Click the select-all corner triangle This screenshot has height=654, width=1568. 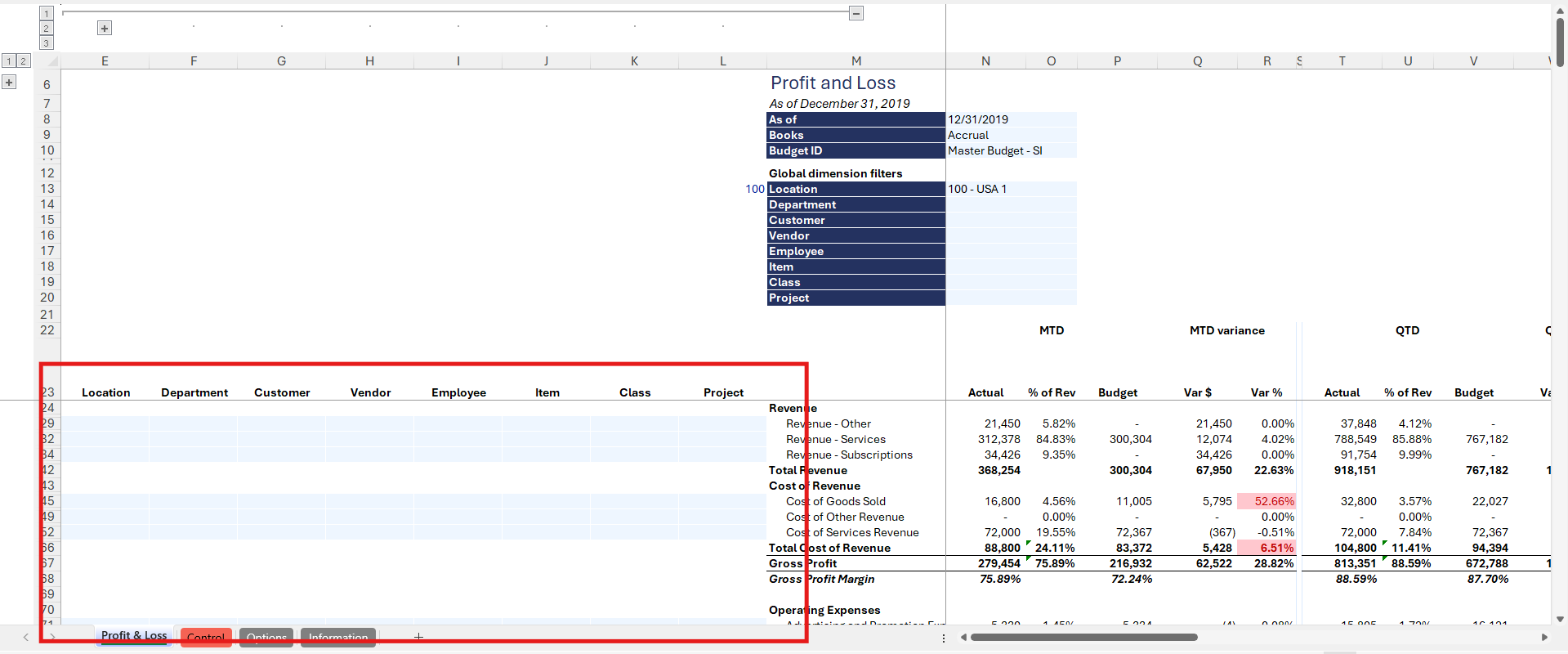(52, 61)
